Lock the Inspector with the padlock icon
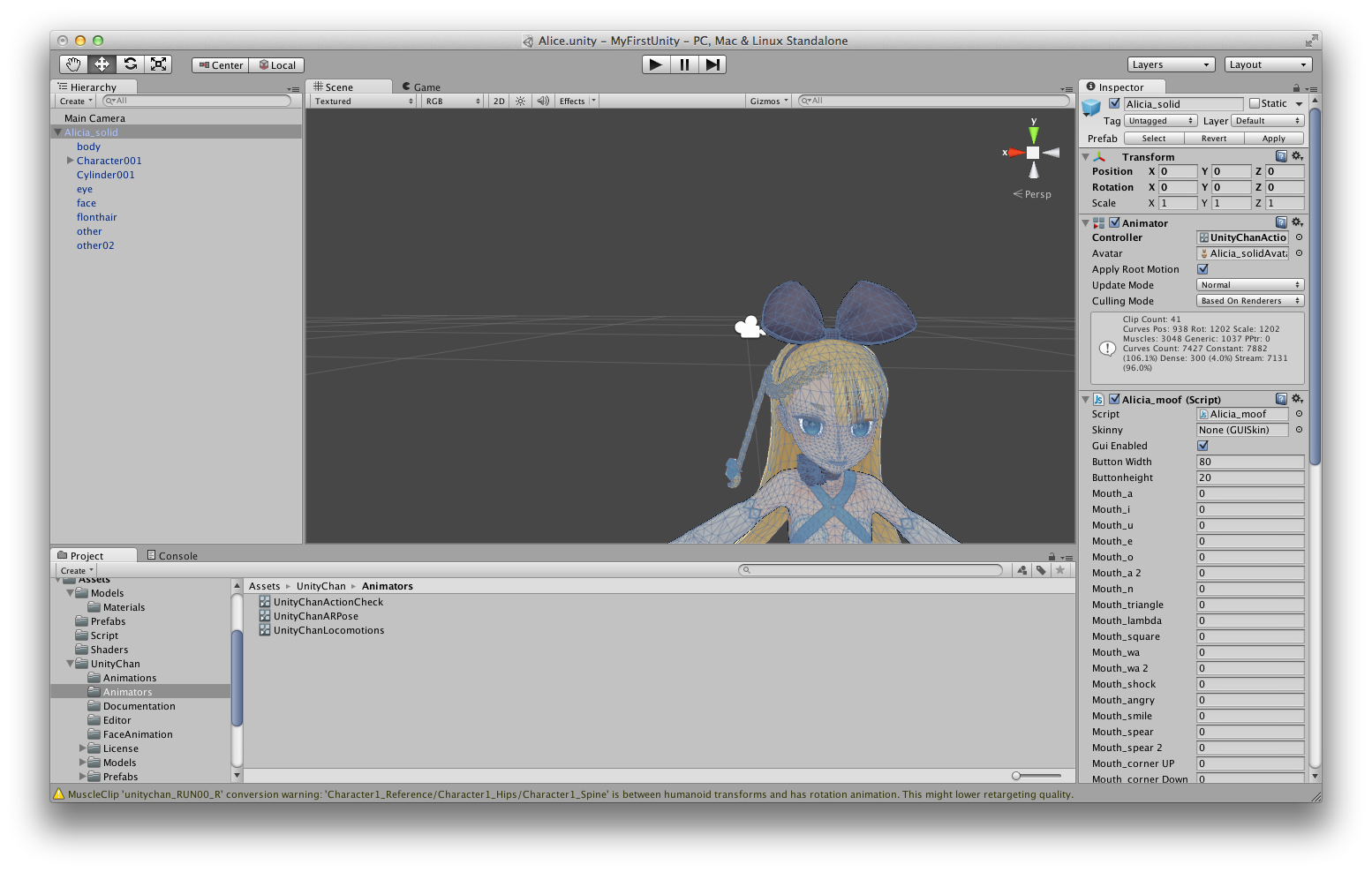The width and height of the screenshot is (1372, 872). coord(1296,87)
